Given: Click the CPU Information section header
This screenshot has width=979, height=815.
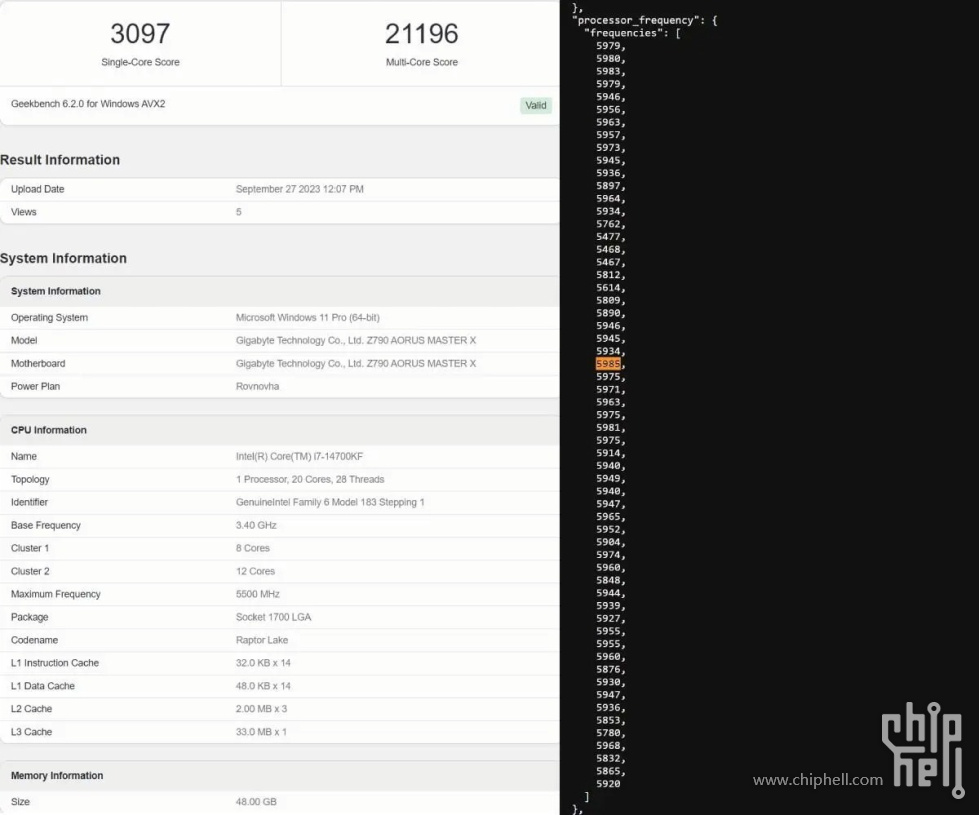Looking at the screenshot, I should pos(49,430).
